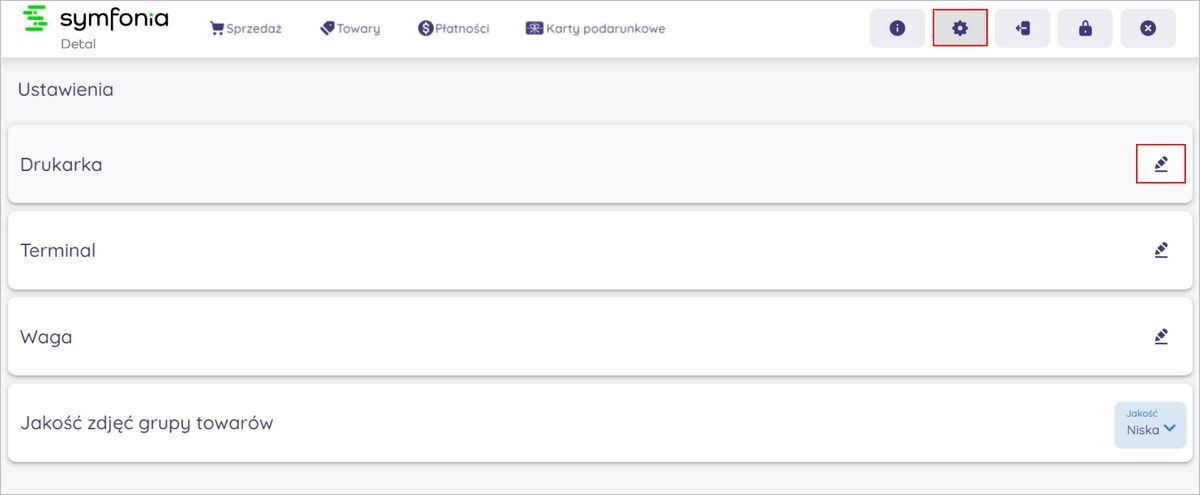Click the X close icon in header
Image resolution: width=1200 pixels, height=495 pixels.
[1147, 29]
